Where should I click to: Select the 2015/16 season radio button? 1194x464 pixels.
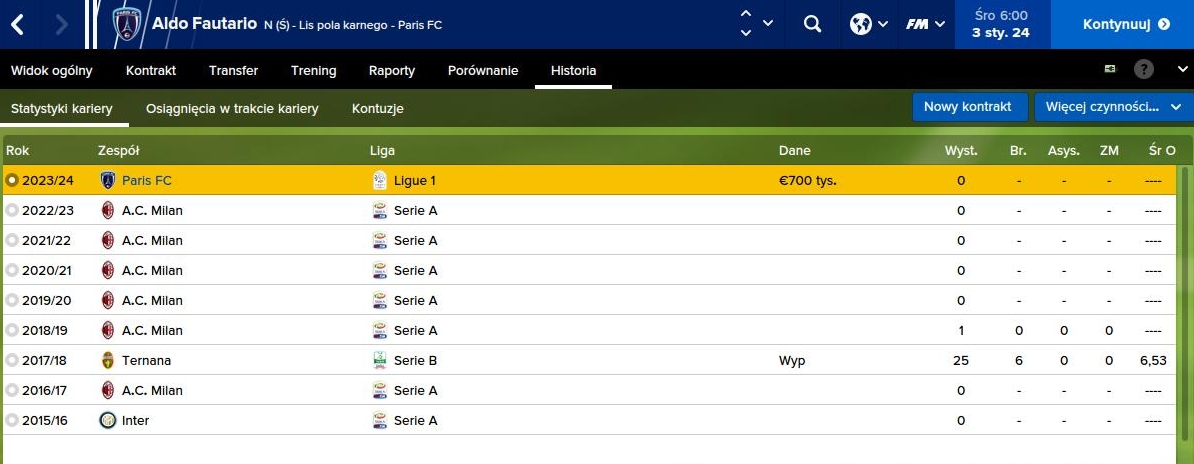pyautogui.click(x=12, y=420)
